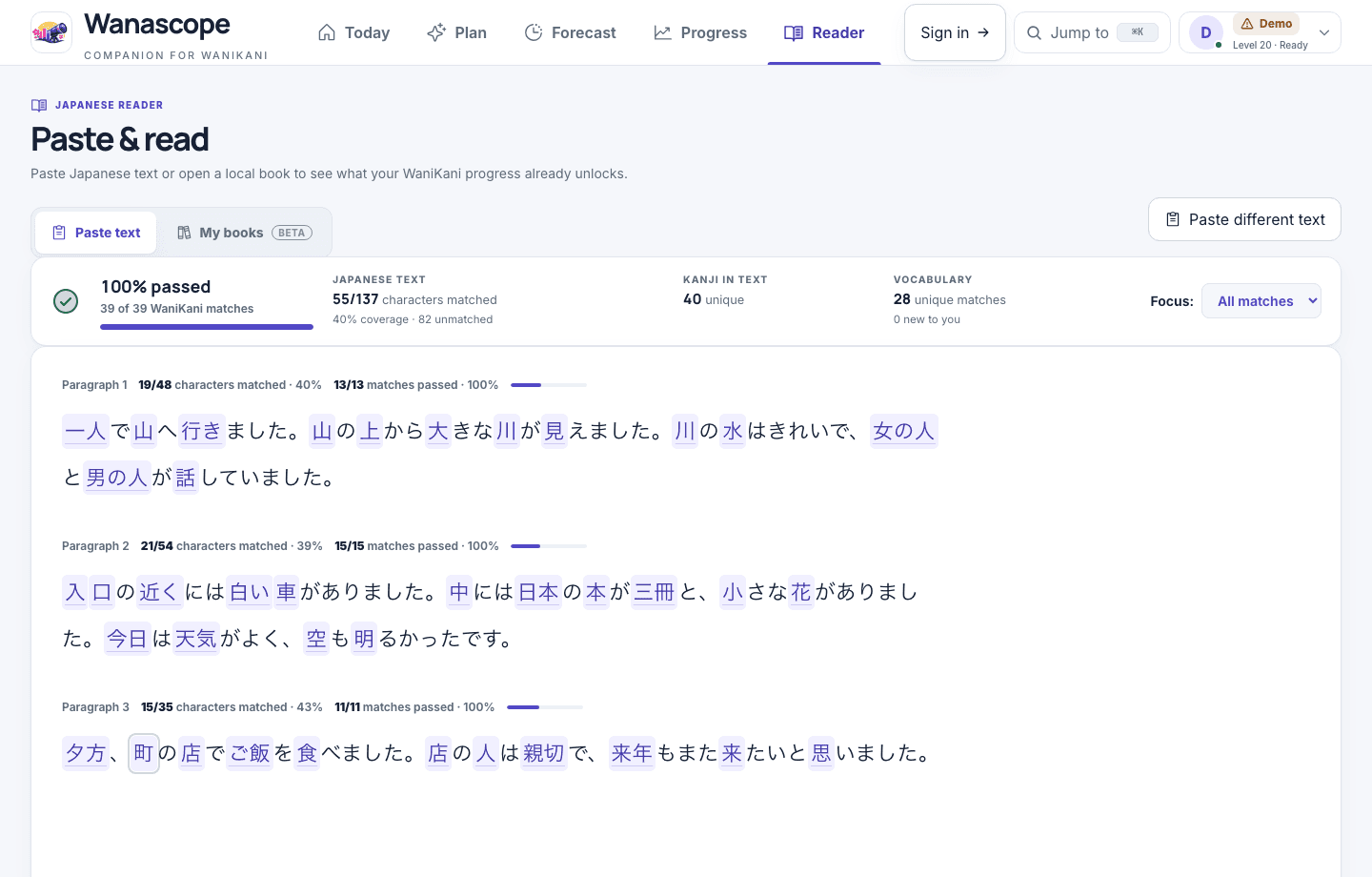Select the Reader tab
1372x877 pixels.
tap(824, 32)
